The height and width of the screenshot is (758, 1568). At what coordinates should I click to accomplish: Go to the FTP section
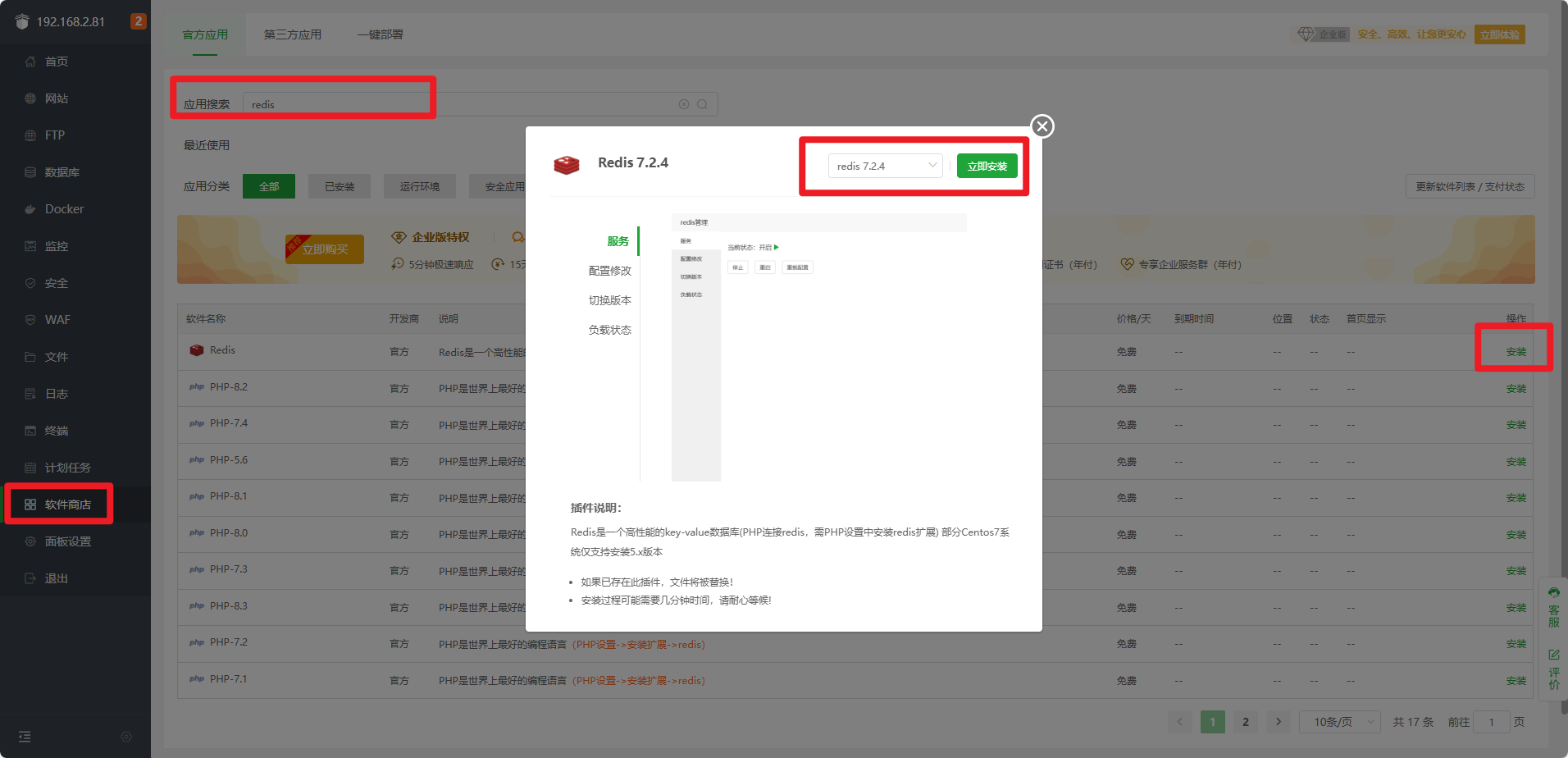coord(54,135)
